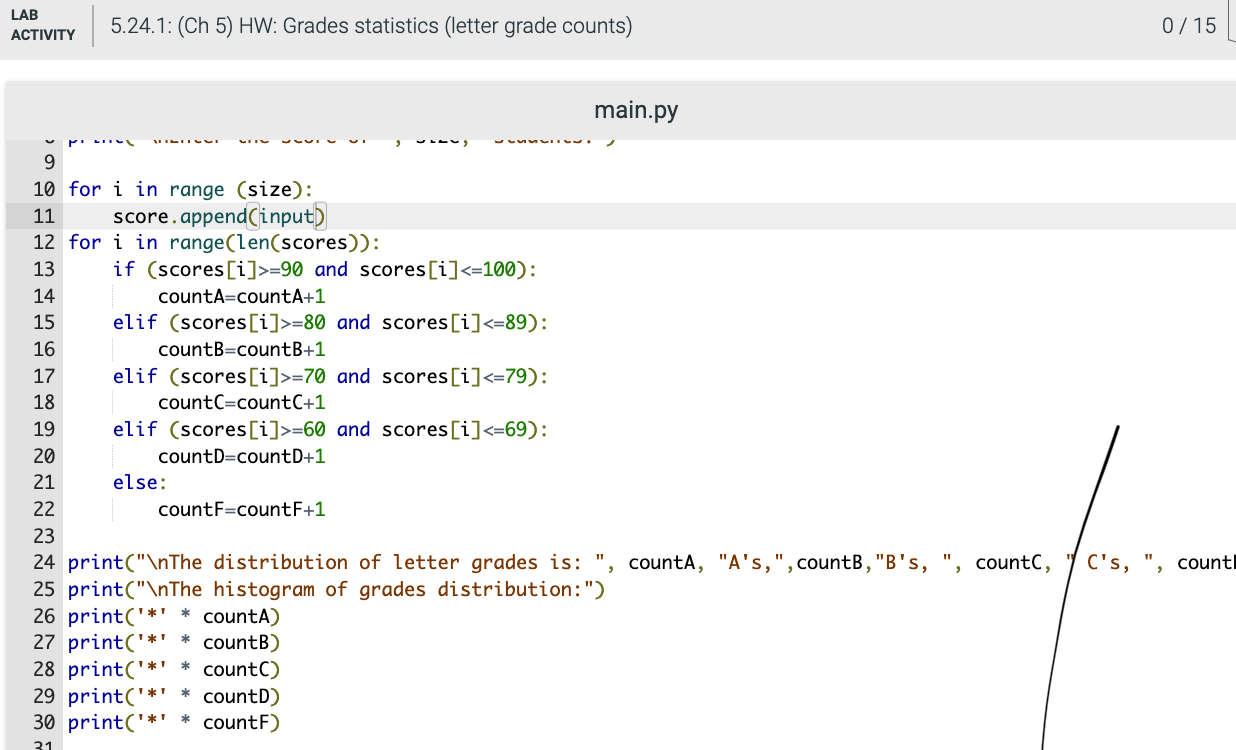Click line number 16 in the gutter

pos(44,349)
